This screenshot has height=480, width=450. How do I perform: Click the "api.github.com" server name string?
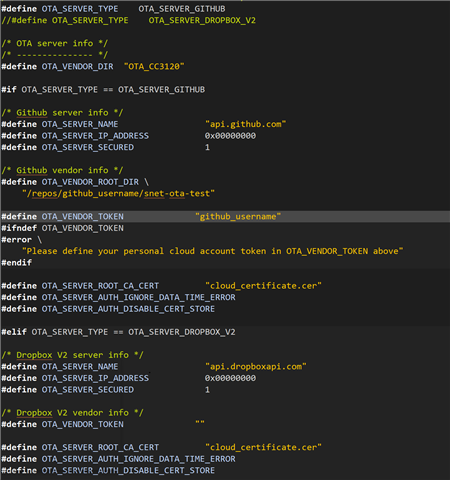coord(245,124)
